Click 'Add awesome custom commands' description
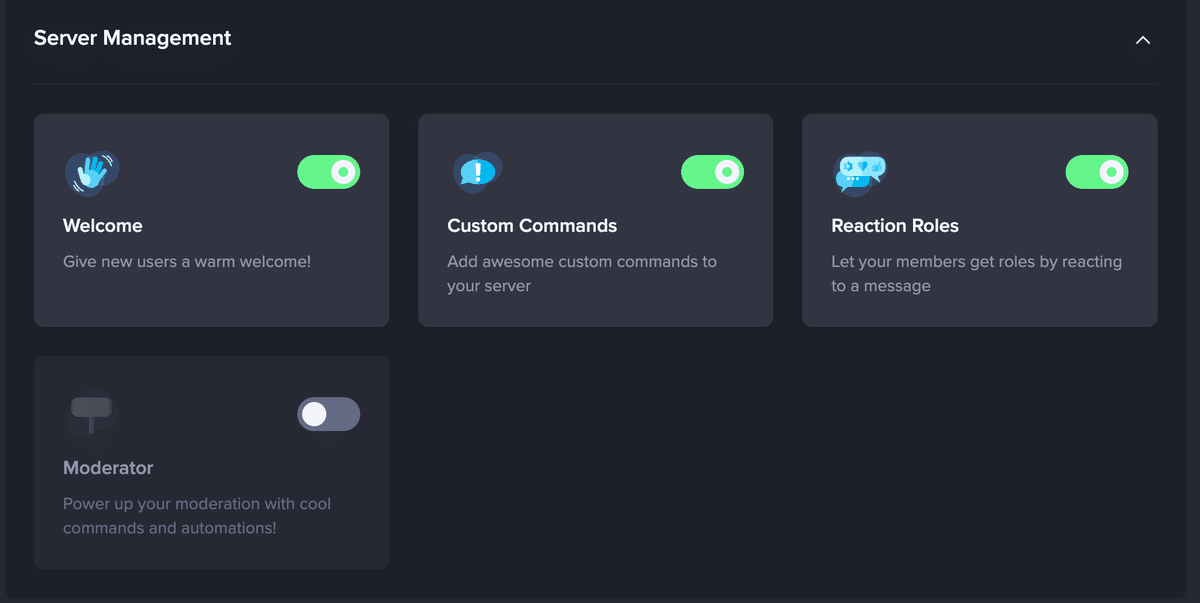1200x603 pixels. pyautogui.click(x=582, y=274)
